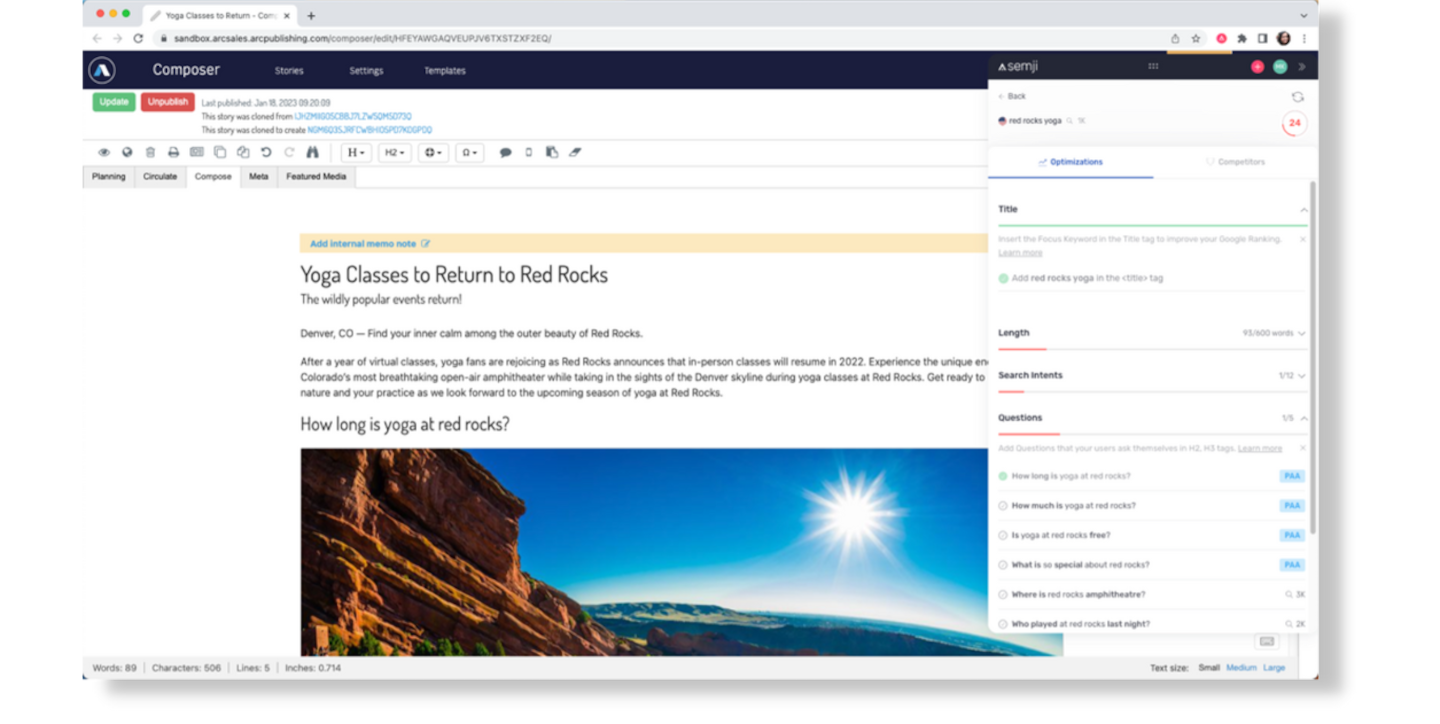This screenshot has height=724, width=1440.
Task: Check the 'How much is yoga at red rocks?' question
Action: click(x=1003, y=506)
